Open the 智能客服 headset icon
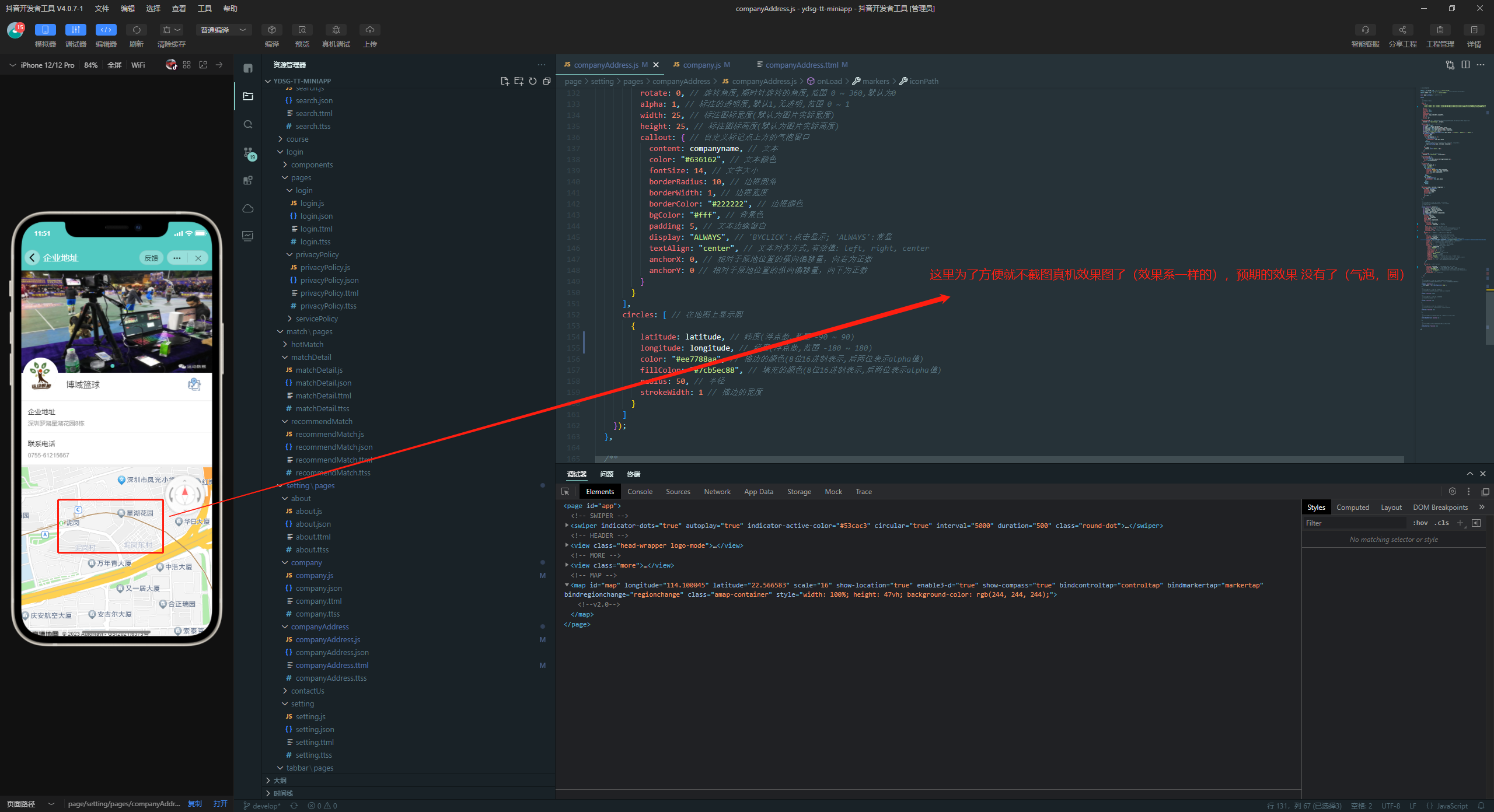This screenshot has width=1494, height=812. click(x=1365, y=30)
